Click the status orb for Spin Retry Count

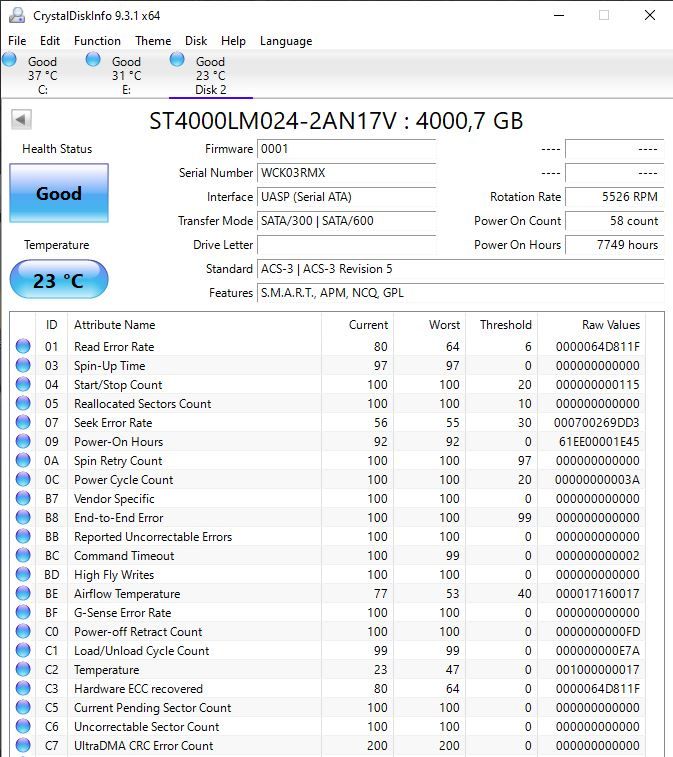click(x=23, y=460)
